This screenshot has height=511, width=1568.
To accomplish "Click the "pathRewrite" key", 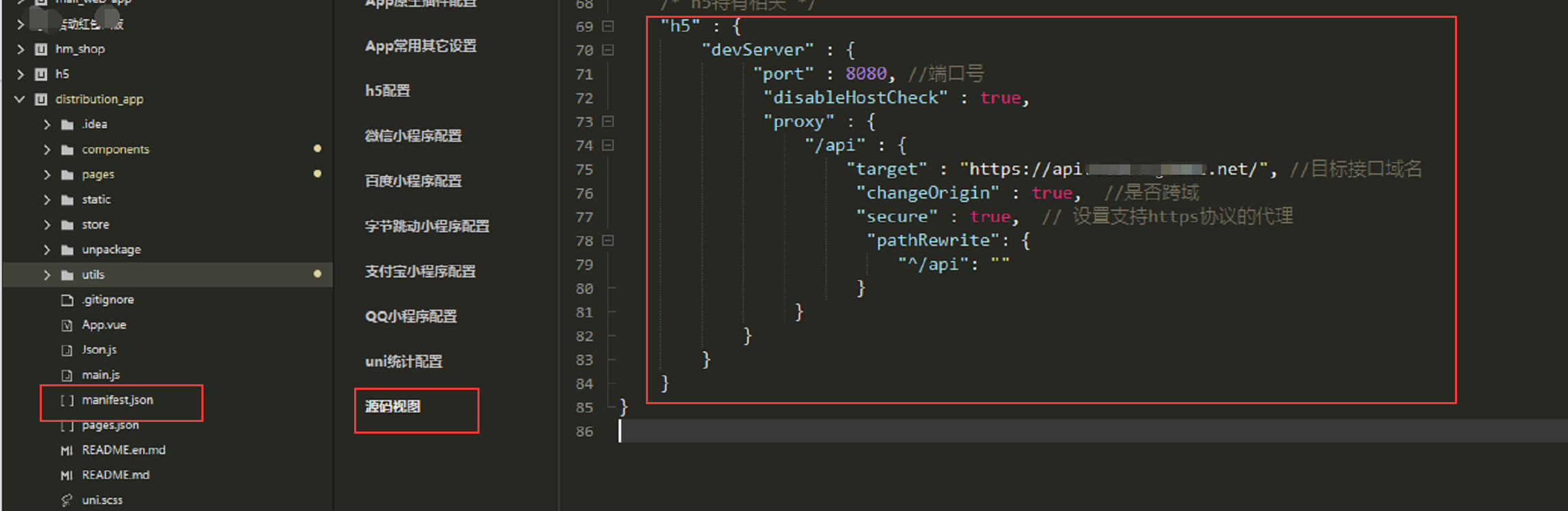I will [933, 240].
